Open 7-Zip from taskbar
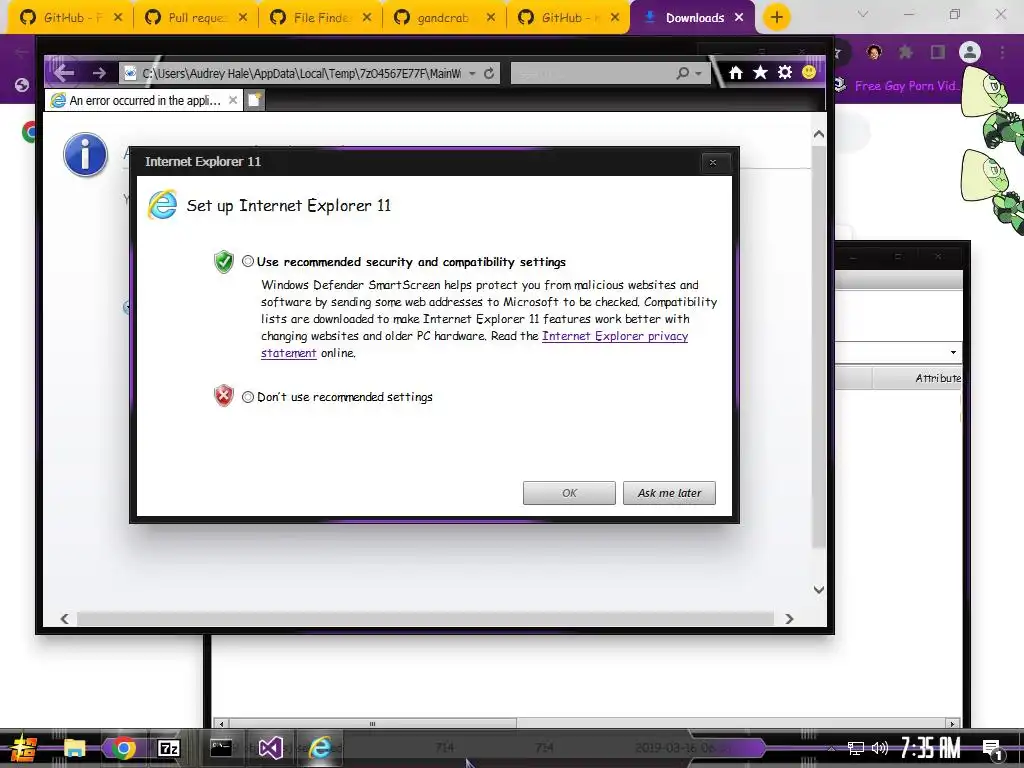The width and height of the screenshot is (1024, 768). 168,748
